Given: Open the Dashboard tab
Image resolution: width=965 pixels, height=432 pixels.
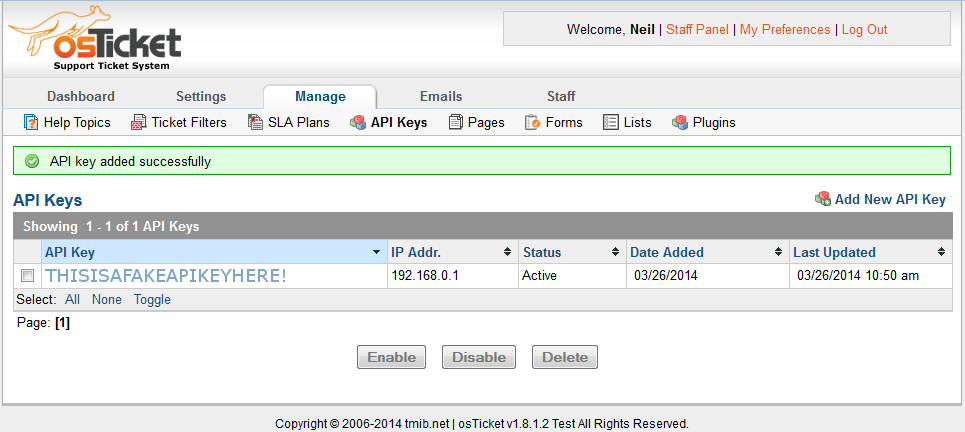Looking at the screenshot, I should [x=81, y=97].
